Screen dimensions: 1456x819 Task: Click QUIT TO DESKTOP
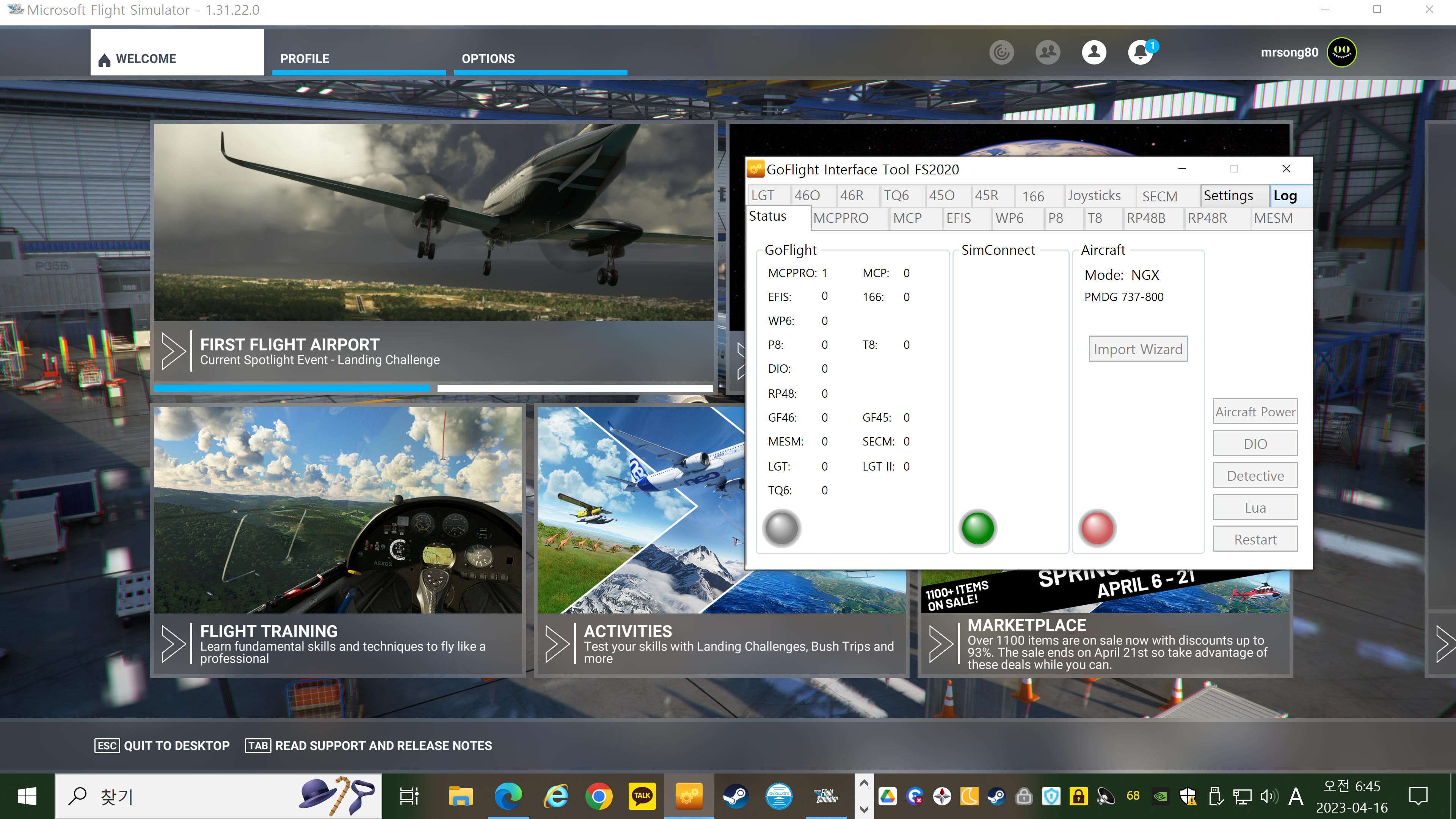coord(162,745)
